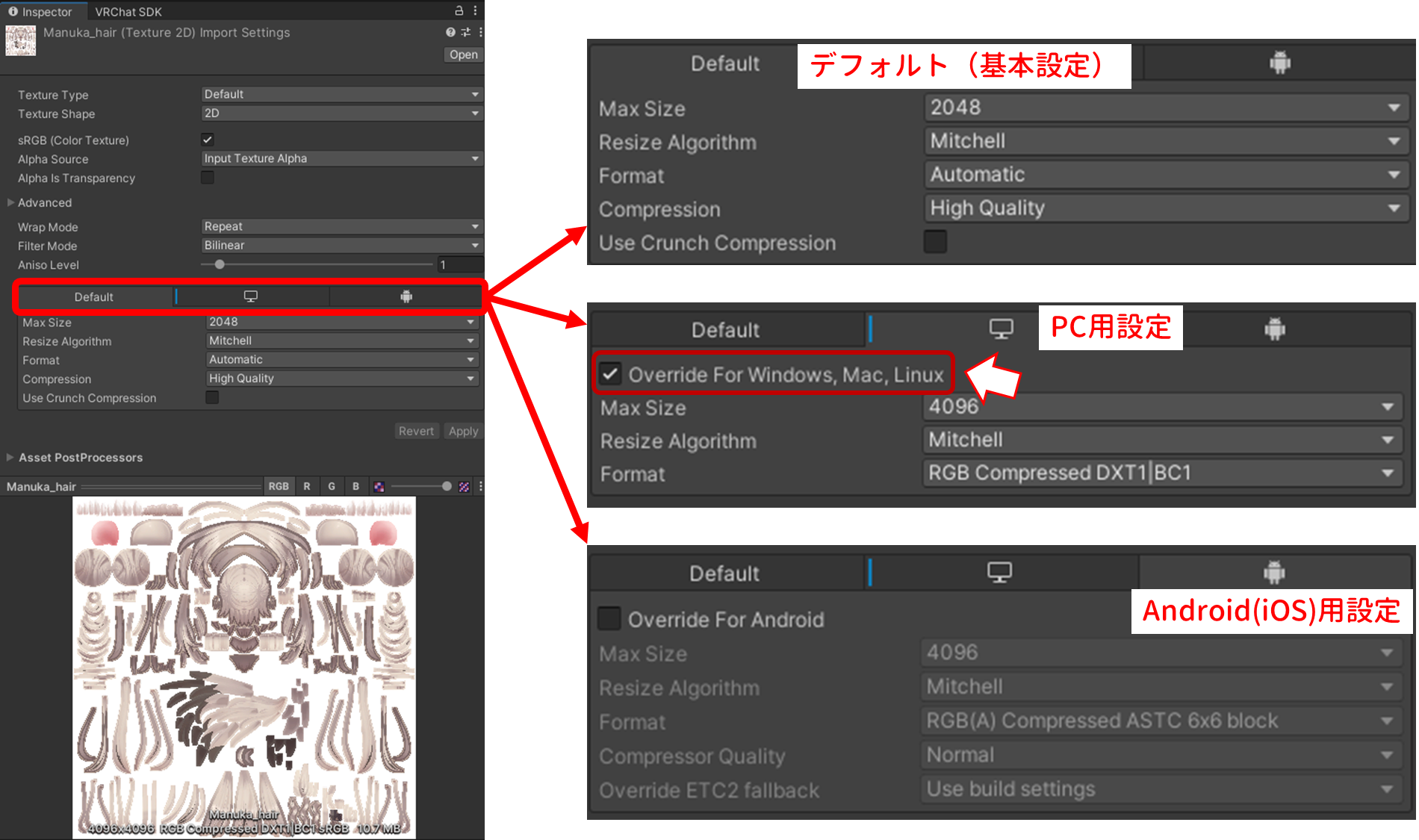Click the Open button in the header

click(463, 55)
